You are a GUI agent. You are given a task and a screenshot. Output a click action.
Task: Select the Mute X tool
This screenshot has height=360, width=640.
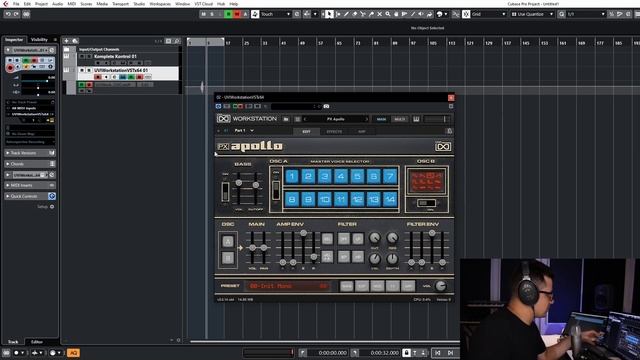[x=379, y=14]
